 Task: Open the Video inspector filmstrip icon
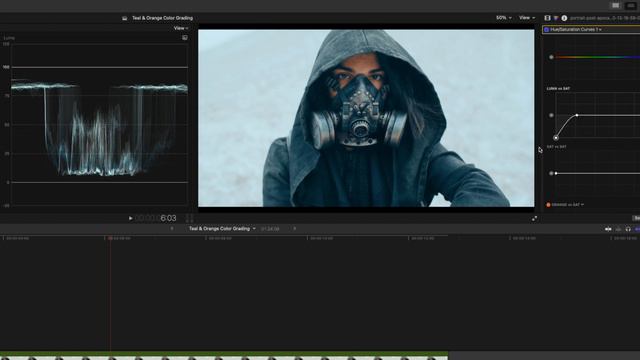[547, 18]
